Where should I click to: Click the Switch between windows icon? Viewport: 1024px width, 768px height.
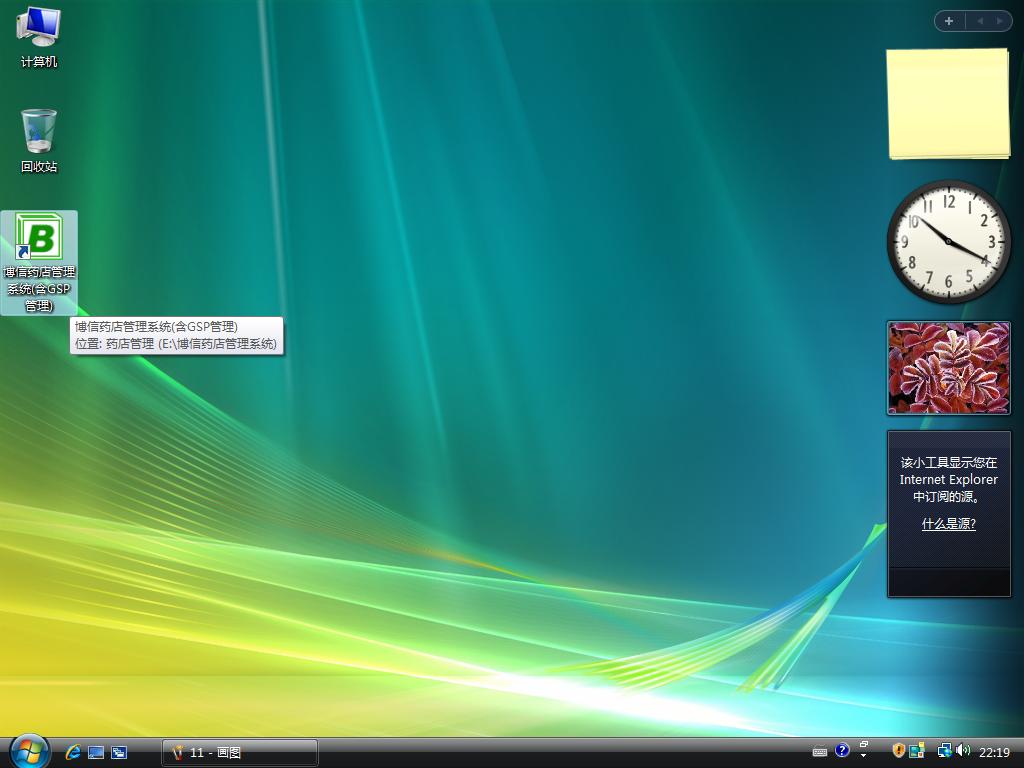[118, 752]
